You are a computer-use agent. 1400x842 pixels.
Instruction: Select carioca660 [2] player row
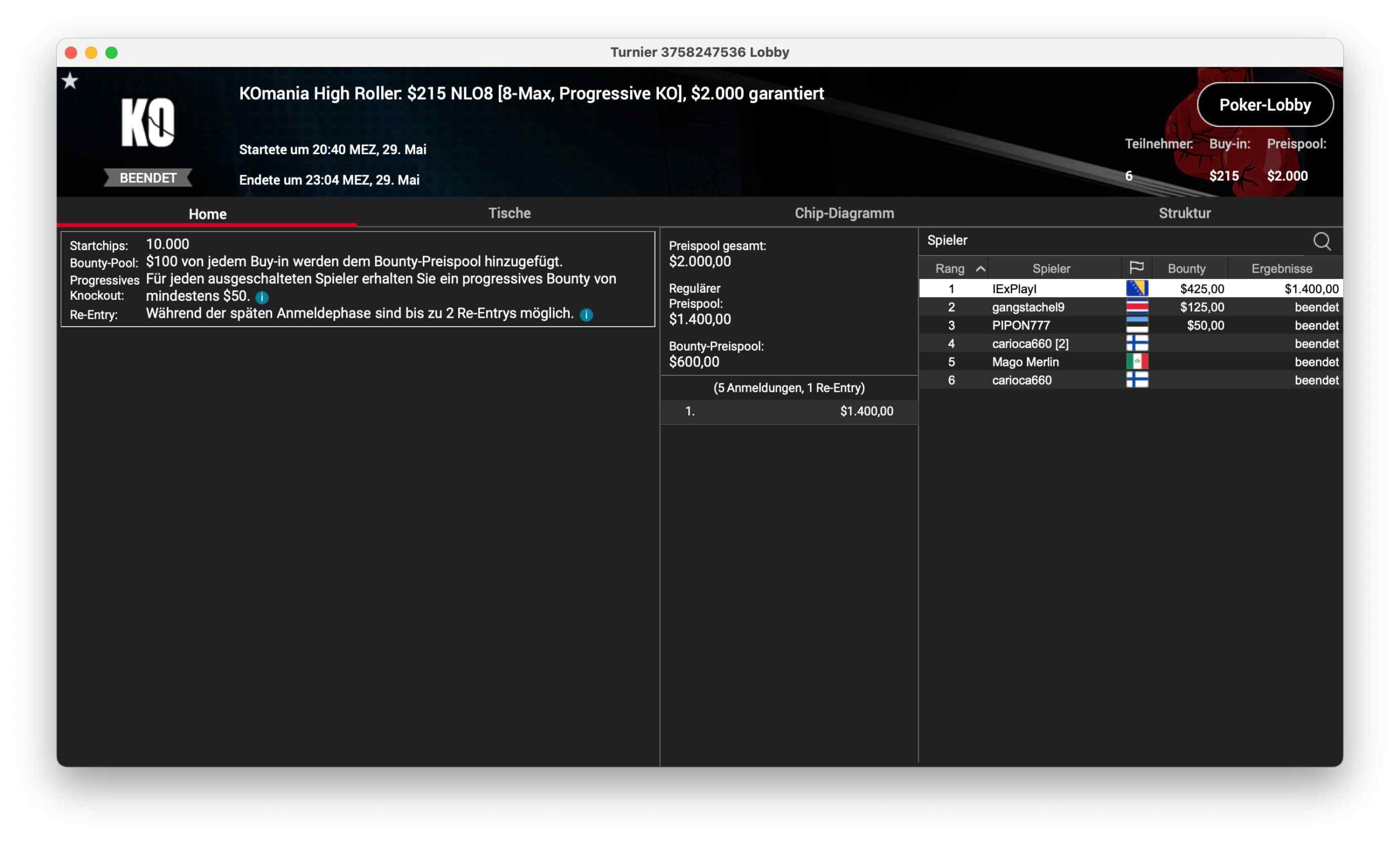coord(1030,343)
